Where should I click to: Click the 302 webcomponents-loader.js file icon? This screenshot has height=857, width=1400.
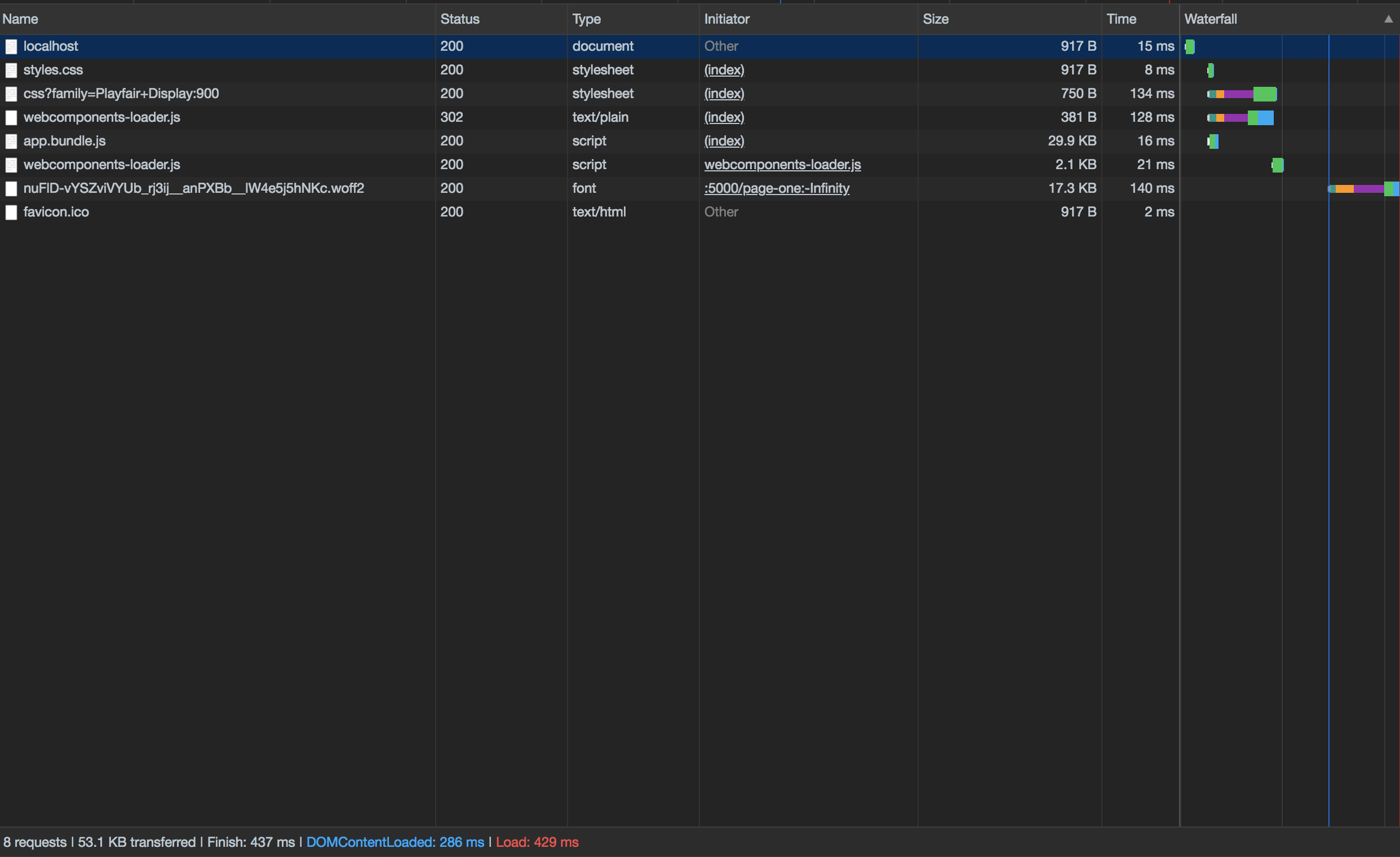click(11, 118)
